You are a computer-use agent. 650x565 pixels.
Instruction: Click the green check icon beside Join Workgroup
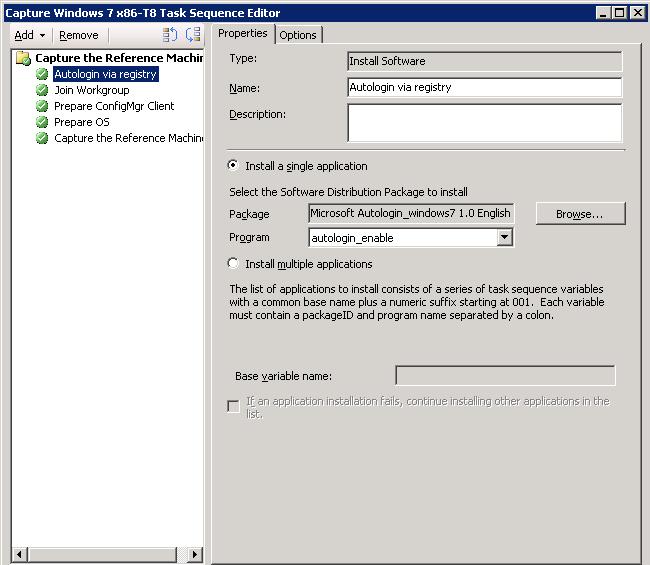[x=42, y=90]
